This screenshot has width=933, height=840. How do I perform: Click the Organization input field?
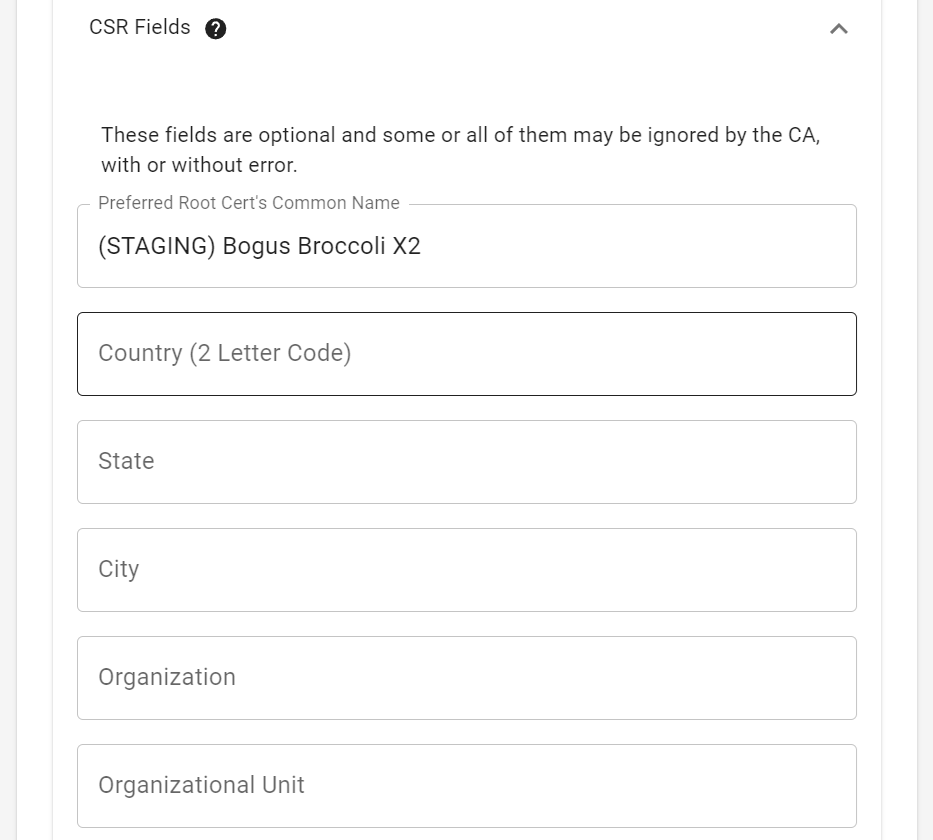tap(466, 677)
